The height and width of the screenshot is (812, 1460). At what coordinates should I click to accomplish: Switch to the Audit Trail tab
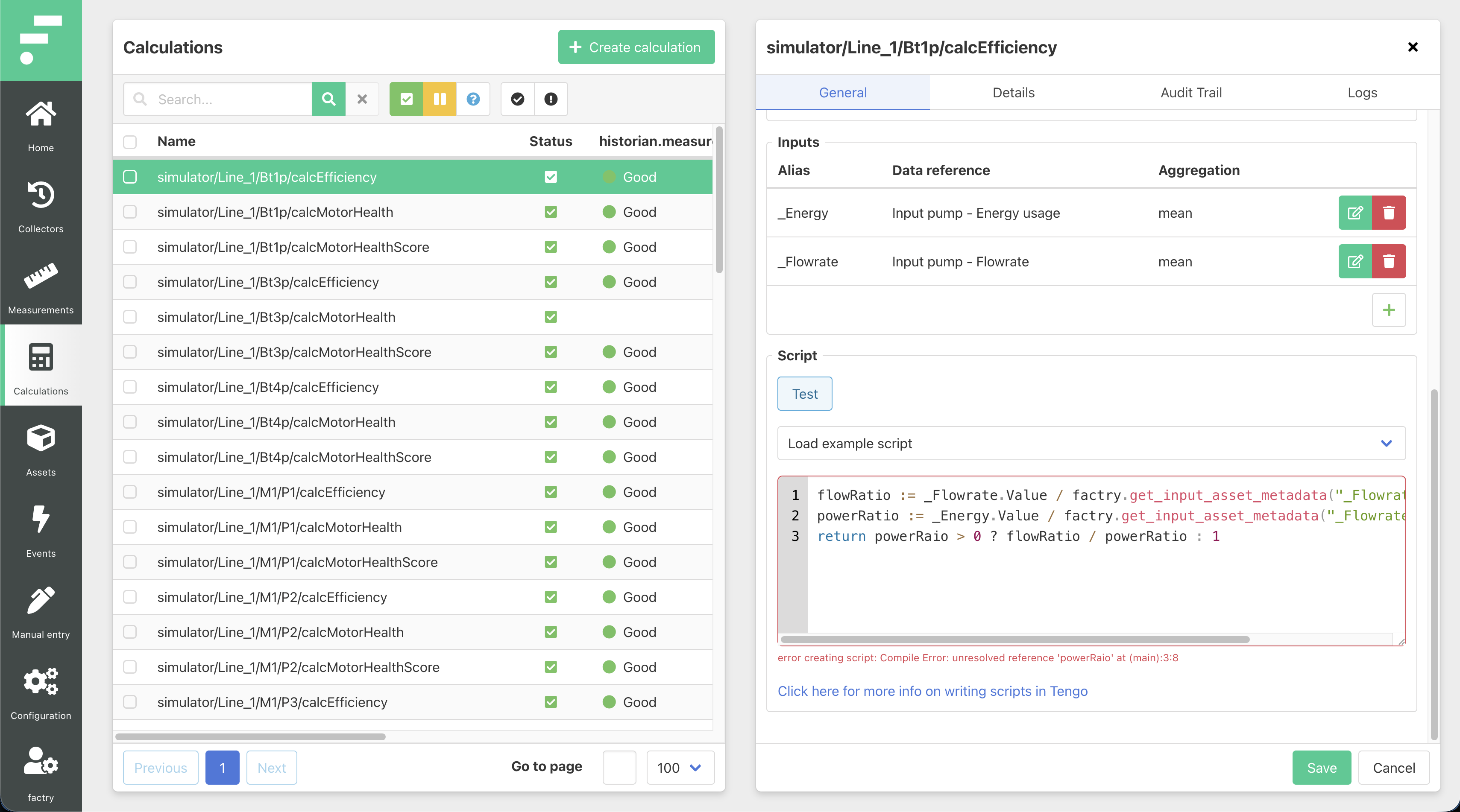pos(1191,92)
